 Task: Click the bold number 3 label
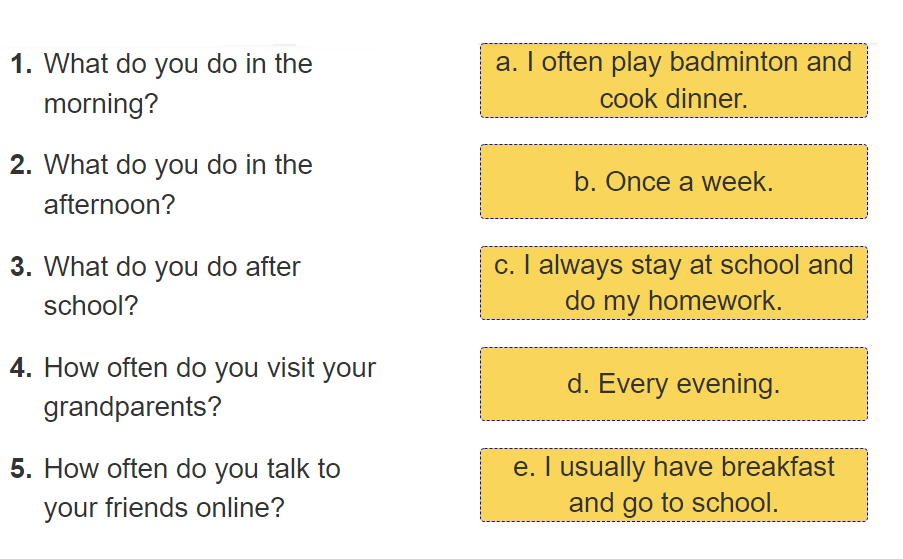[x=22, y=267]
